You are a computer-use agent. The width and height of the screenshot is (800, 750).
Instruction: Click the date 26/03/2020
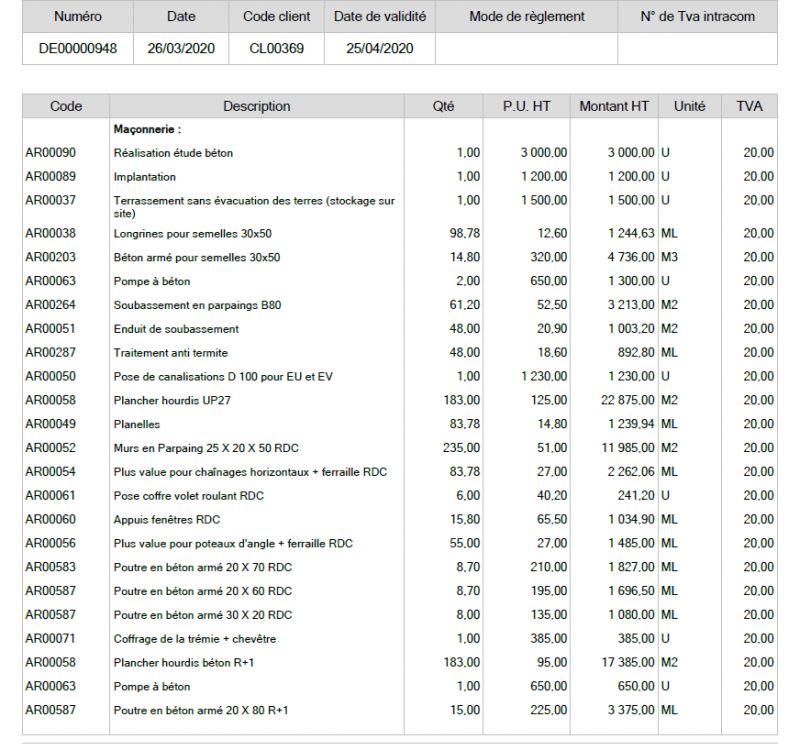(181, 49)
